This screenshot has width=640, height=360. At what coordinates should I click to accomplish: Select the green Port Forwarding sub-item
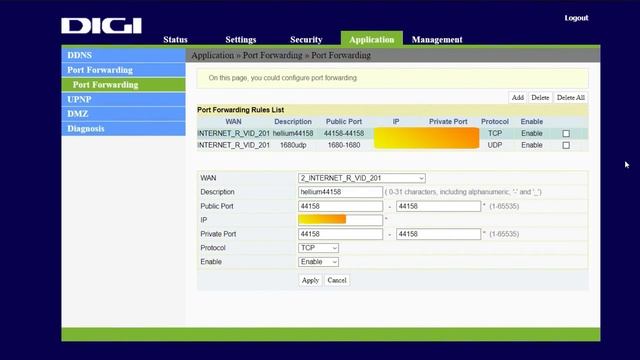[x=123, y=84]
